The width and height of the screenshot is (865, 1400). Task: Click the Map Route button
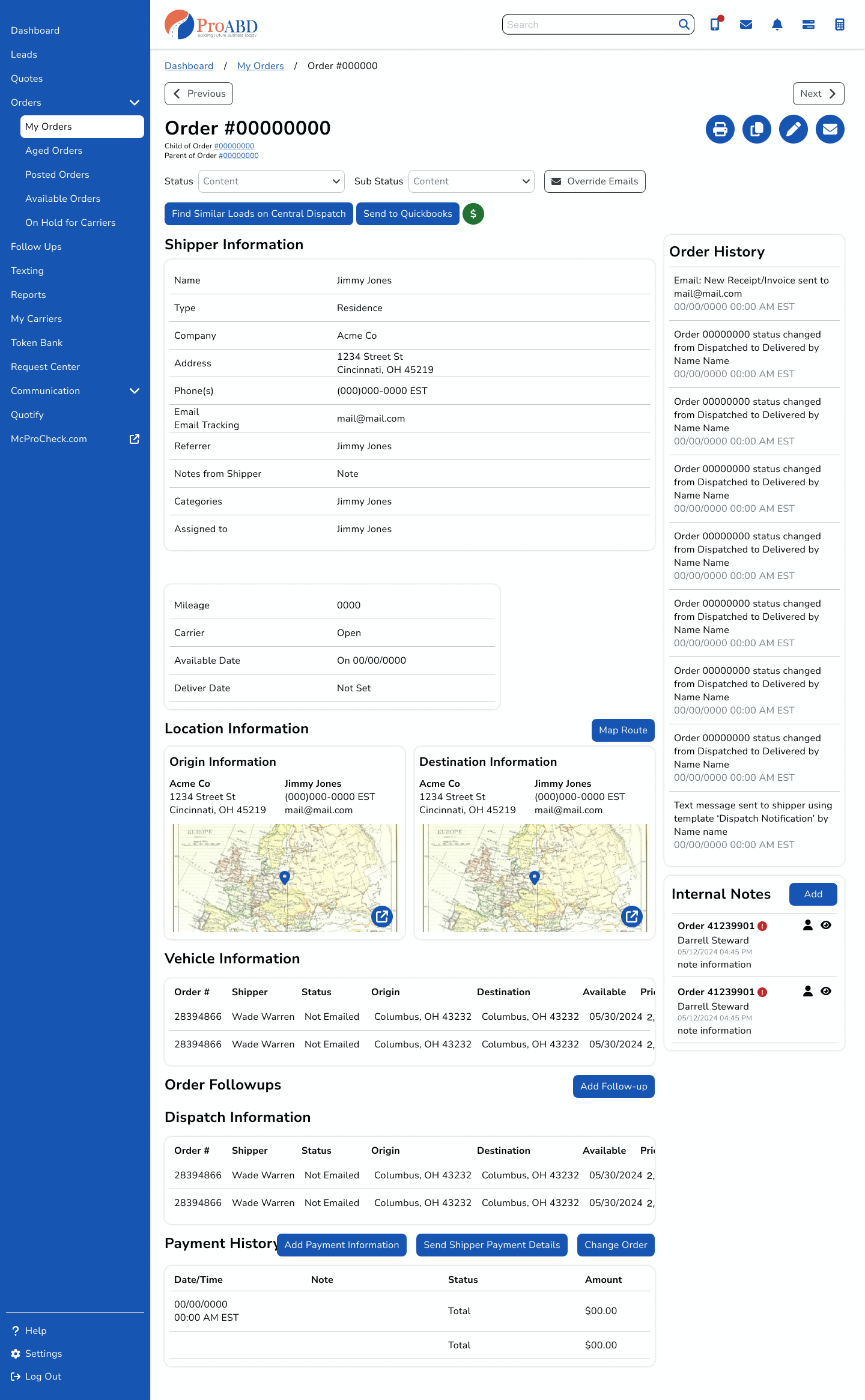[x=623, y=730]
